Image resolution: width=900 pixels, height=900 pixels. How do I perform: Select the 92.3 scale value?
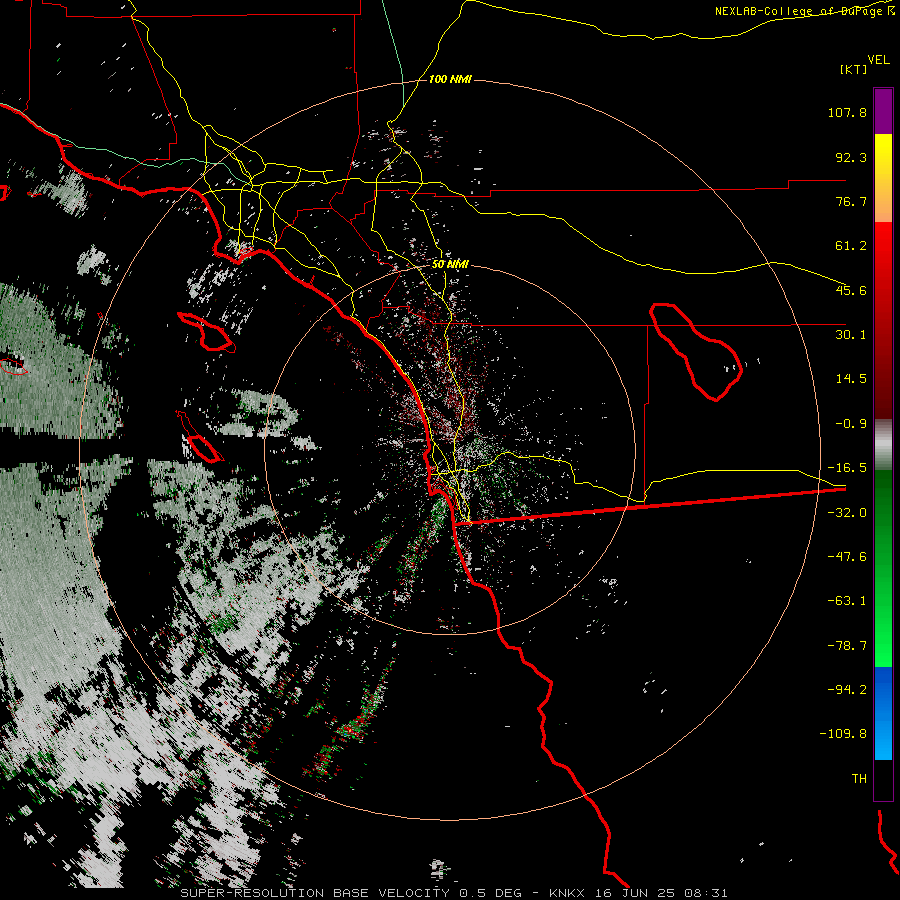pyautogui.click(x=851, y=157)
